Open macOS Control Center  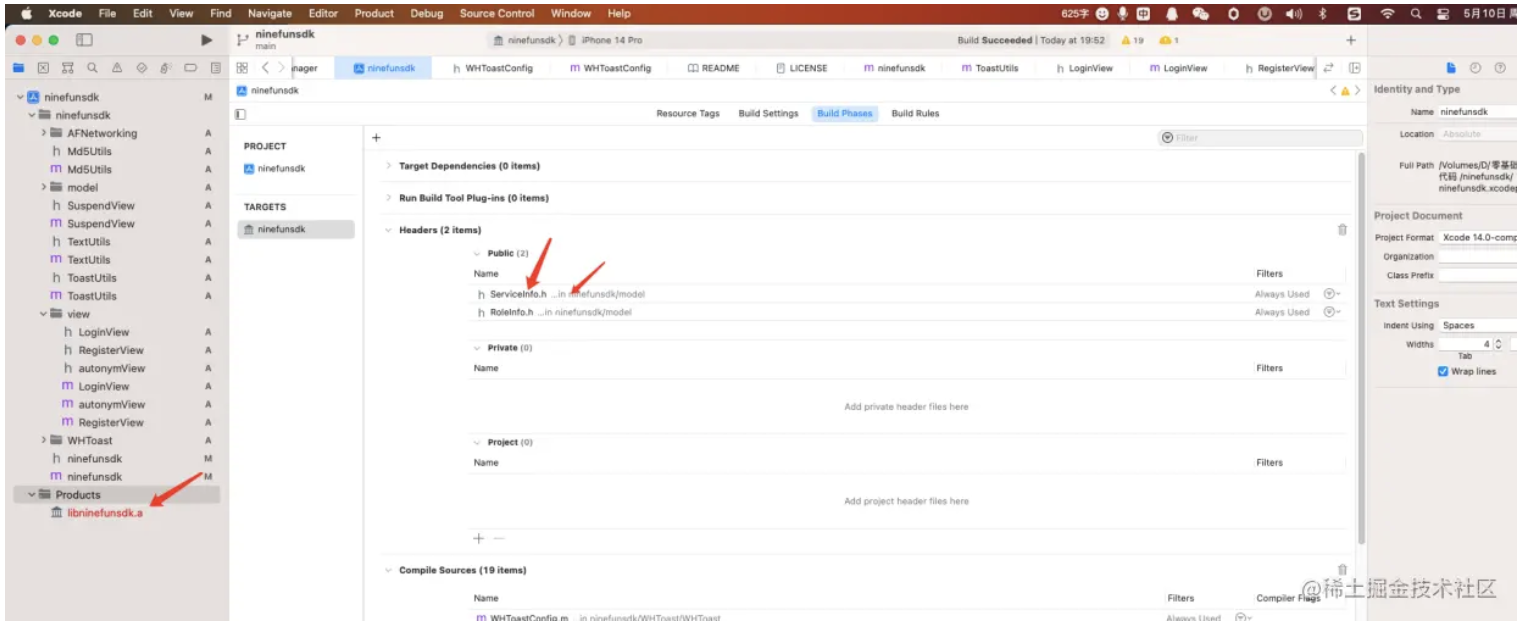(1442, 13)
